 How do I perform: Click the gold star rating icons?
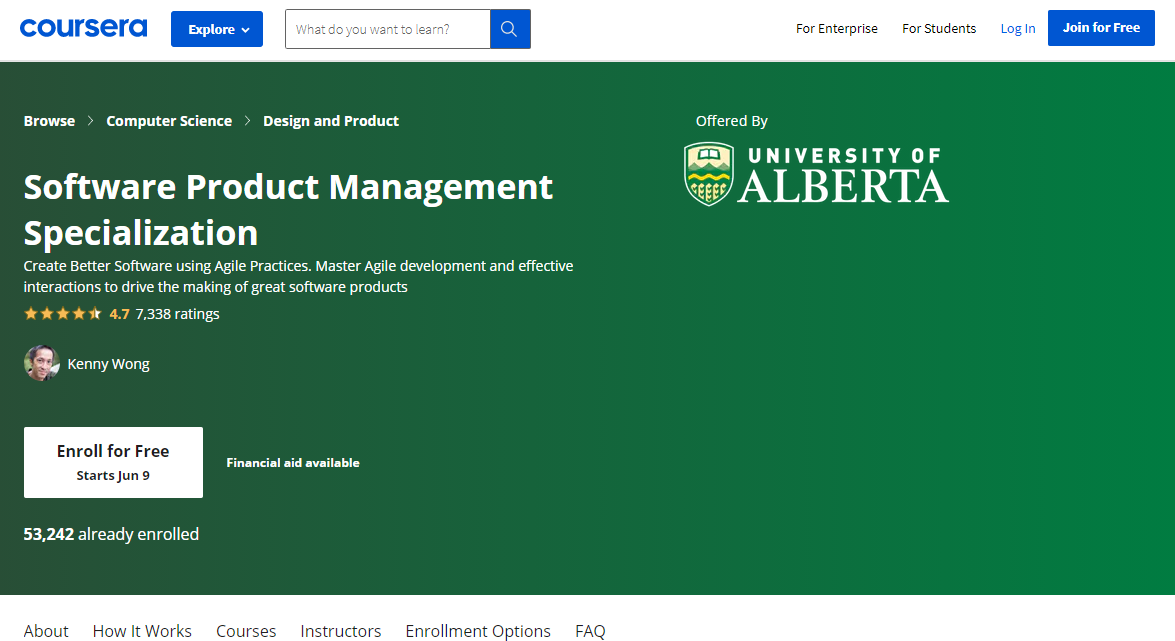point(63,313)
